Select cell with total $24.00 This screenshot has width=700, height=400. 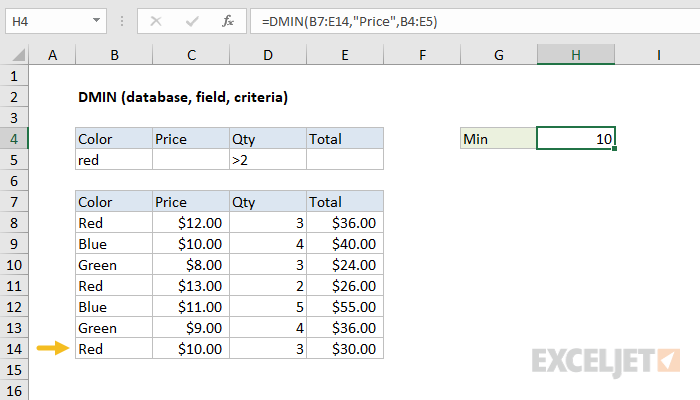click(345, 265)
